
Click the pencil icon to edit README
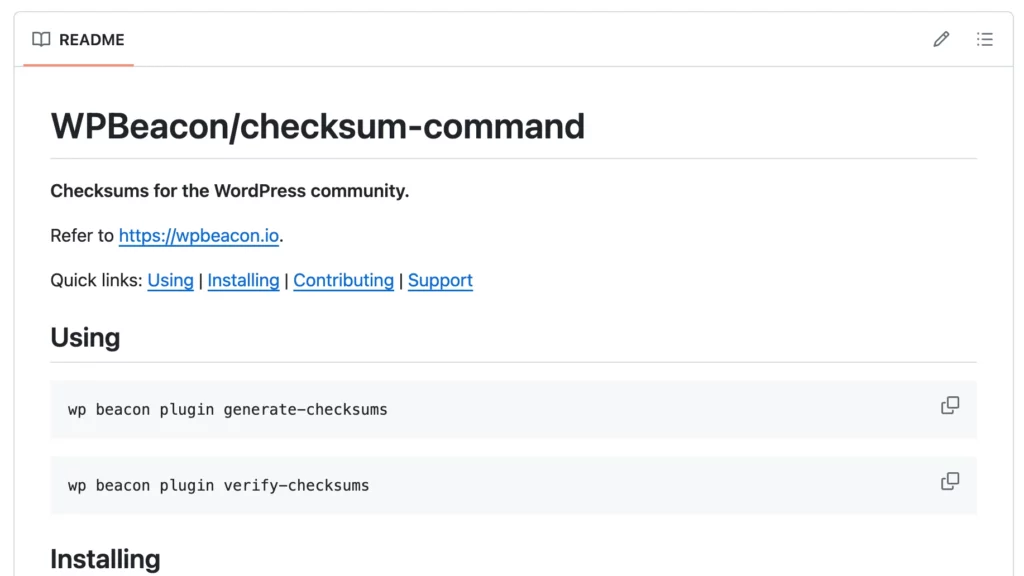(941, 40)
